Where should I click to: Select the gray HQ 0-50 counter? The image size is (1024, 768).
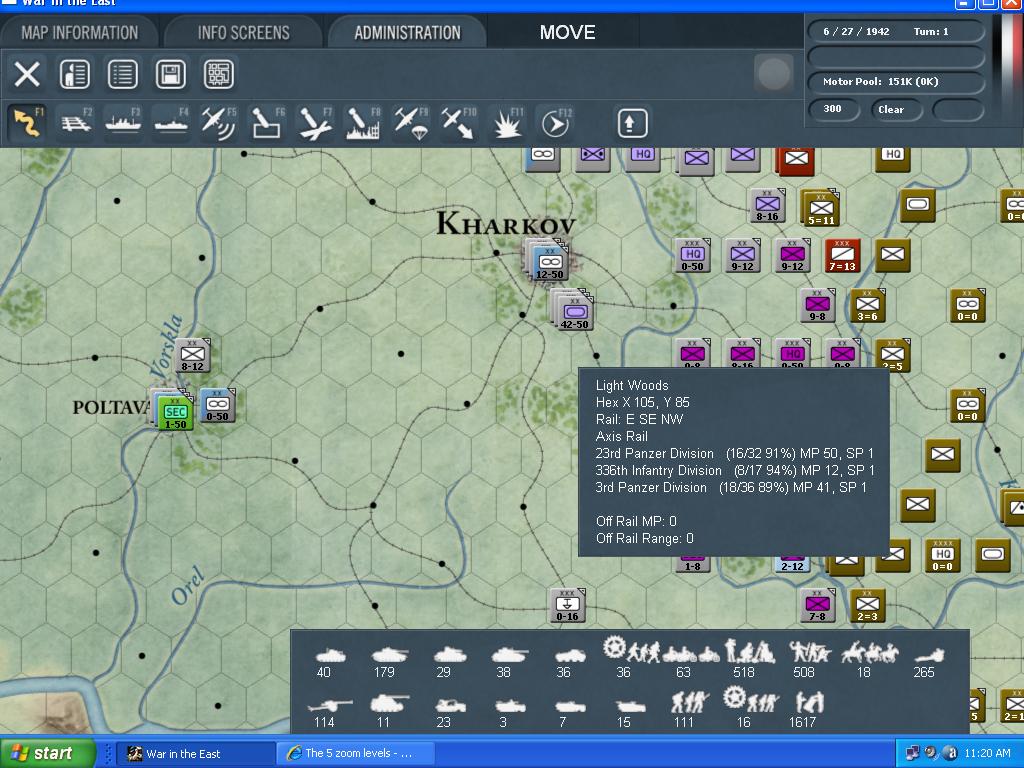[x=692, y=255]
